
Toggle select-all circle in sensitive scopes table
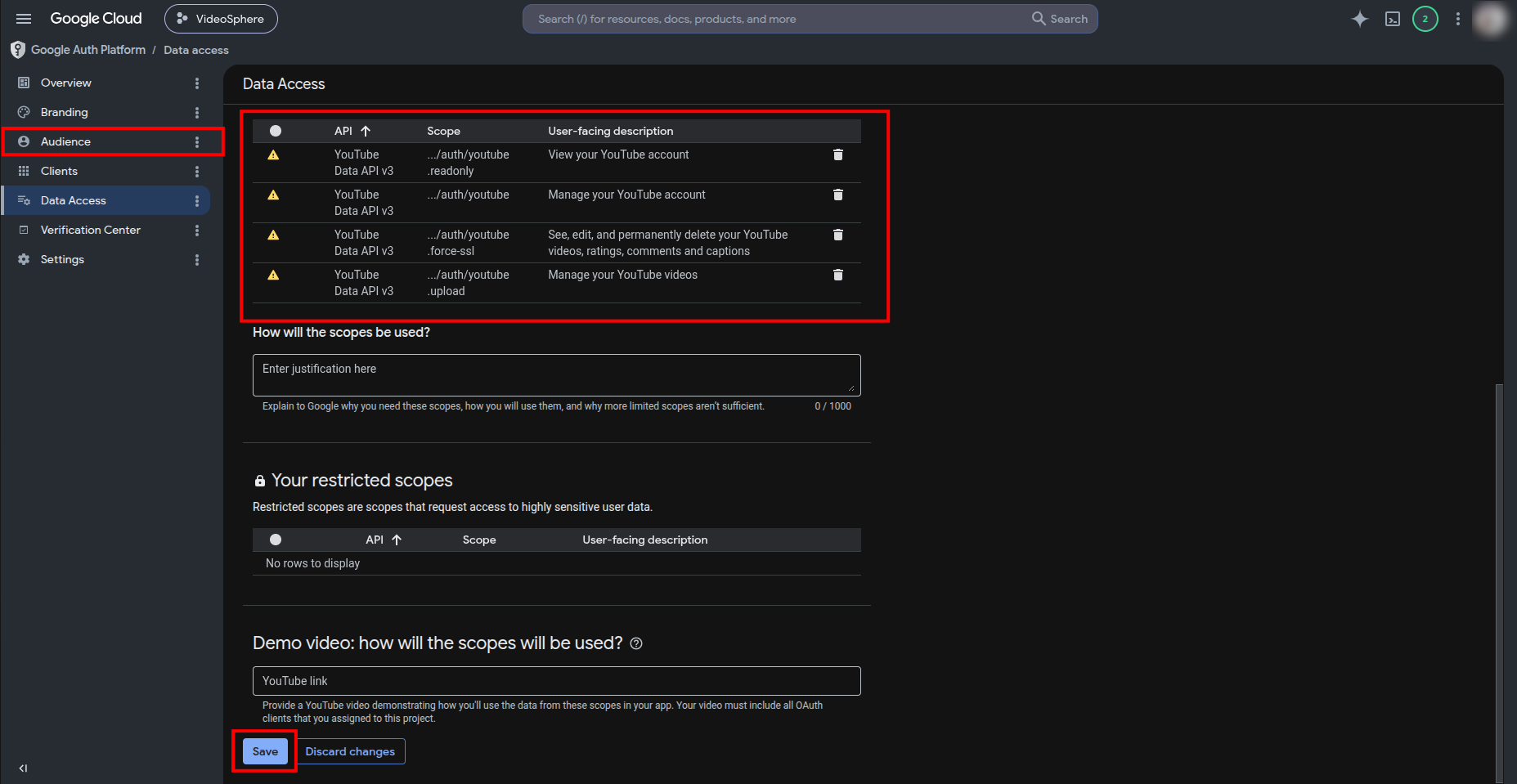(276, 131)
